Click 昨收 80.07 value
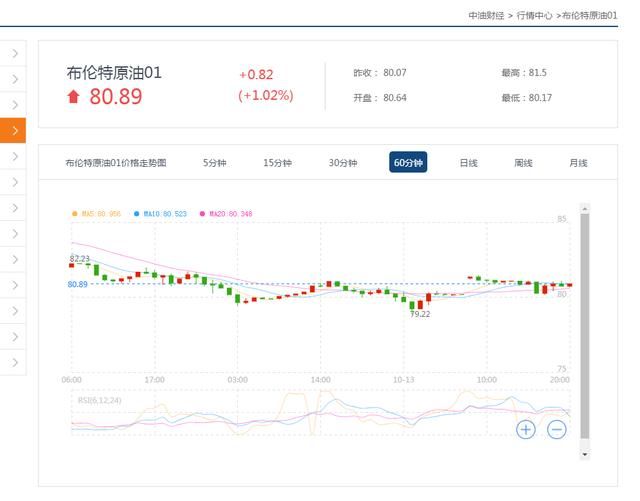This screenshot has width=640, height=501. point(395,73)
